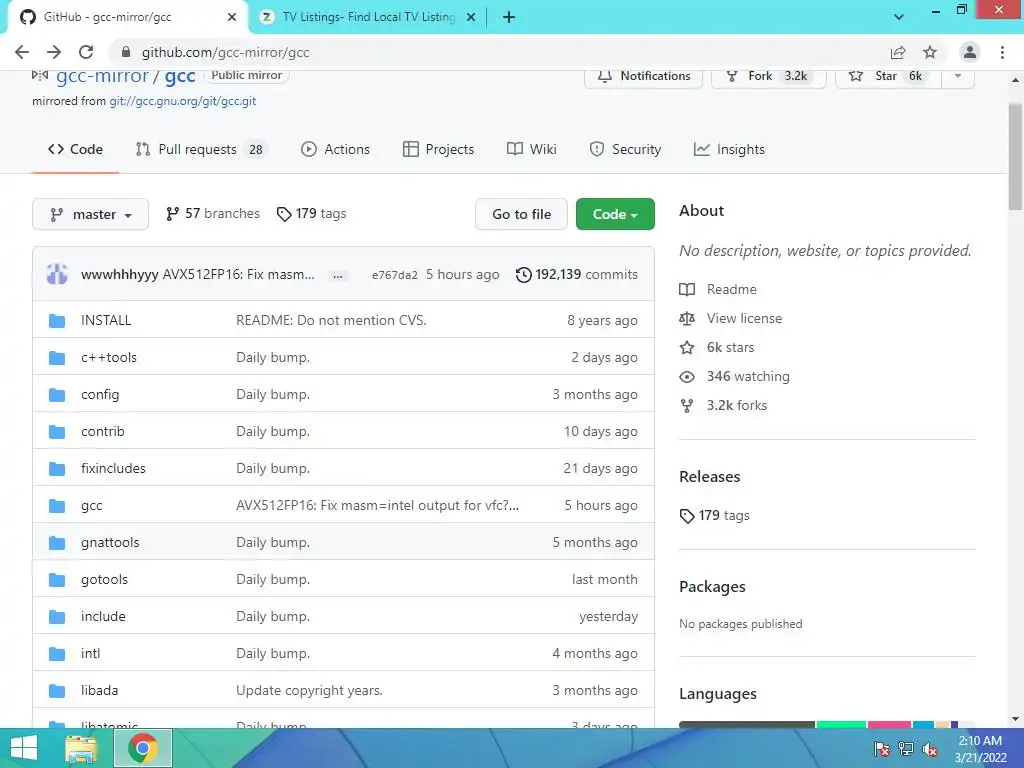Open the config folder
The image size is (1024, 768).
click(100, 394)
